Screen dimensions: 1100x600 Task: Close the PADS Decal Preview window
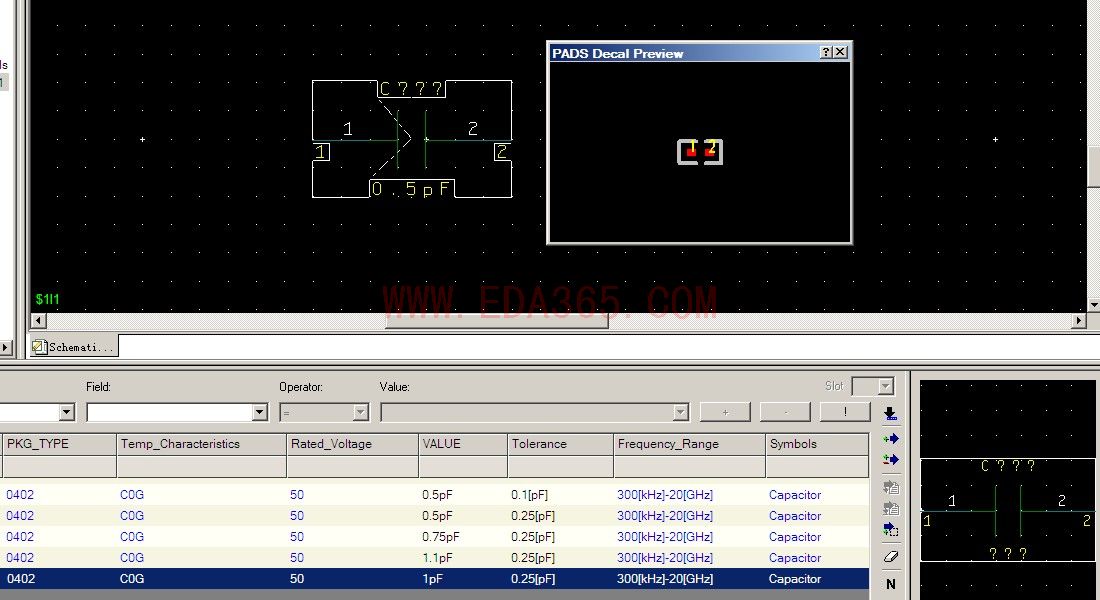point(840,52)
